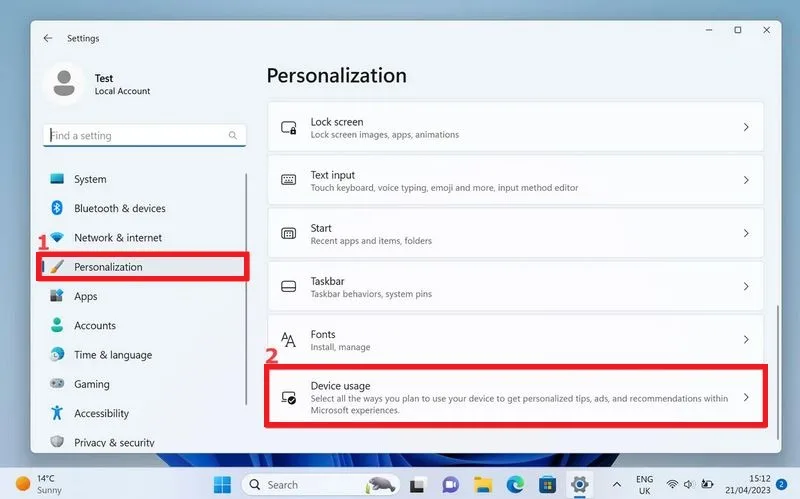Click the Device usage icon
800x499 pixels.
289,397
